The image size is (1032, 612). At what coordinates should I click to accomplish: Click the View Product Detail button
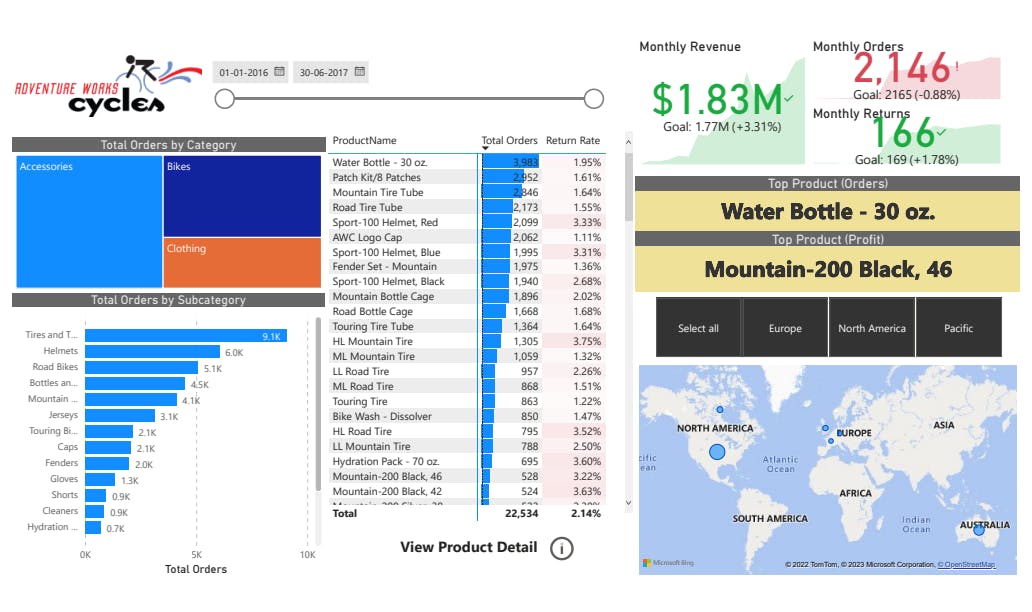468,547
